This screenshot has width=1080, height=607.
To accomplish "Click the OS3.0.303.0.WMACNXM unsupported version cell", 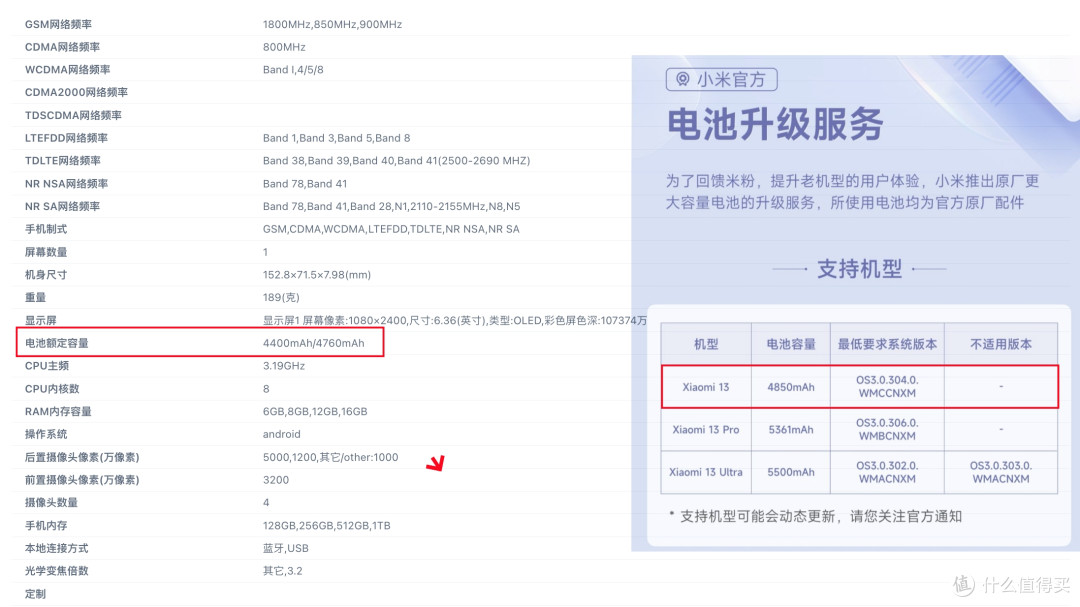I will (x=1001, y=472).
